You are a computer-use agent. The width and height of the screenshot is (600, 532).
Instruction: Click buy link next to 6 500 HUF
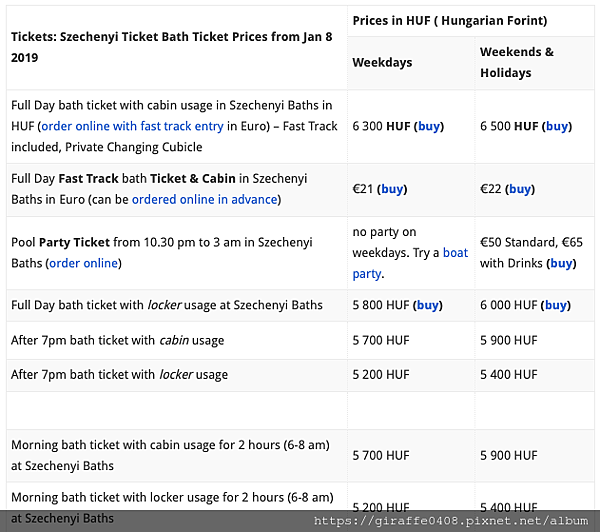(556, 126)
